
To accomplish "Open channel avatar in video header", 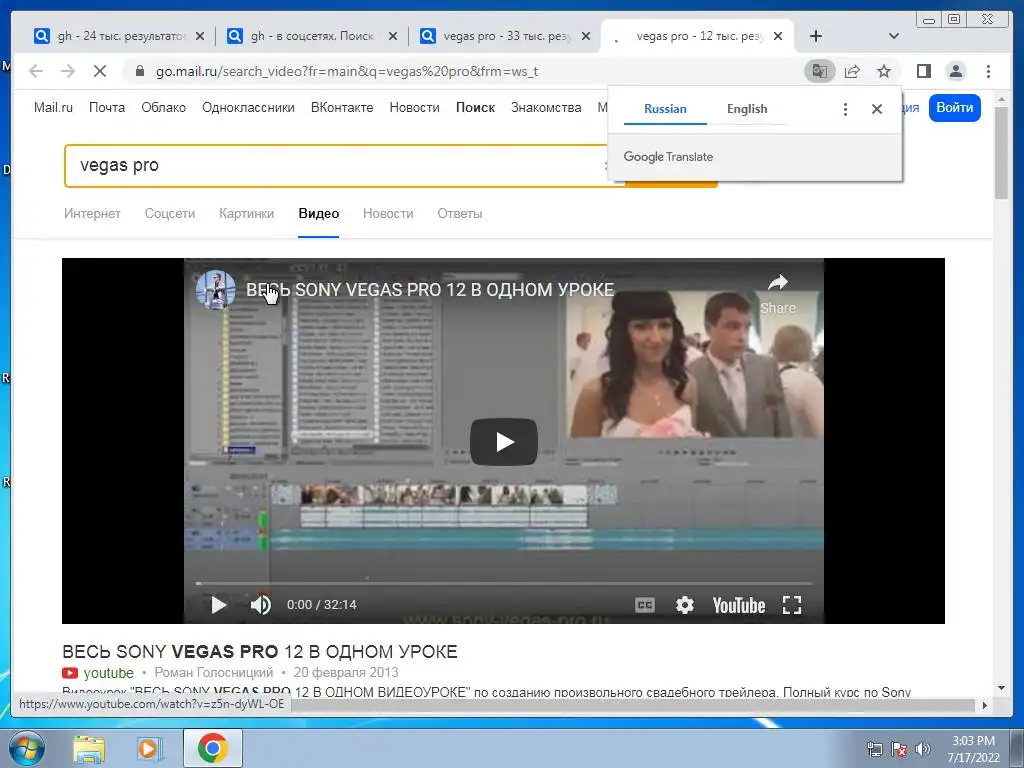I will pyautogui.click(x=216, y=289).
